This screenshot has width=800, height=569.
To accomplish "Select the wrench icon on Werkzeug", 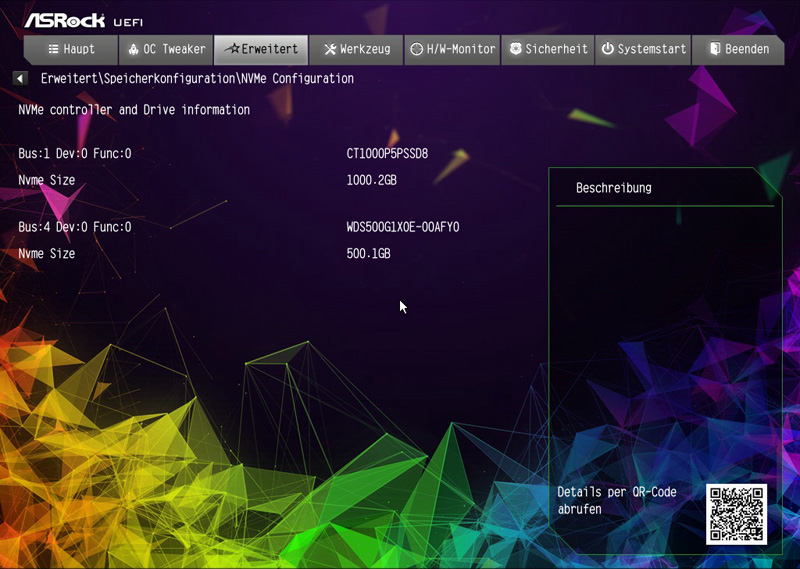I will point(330,49).
